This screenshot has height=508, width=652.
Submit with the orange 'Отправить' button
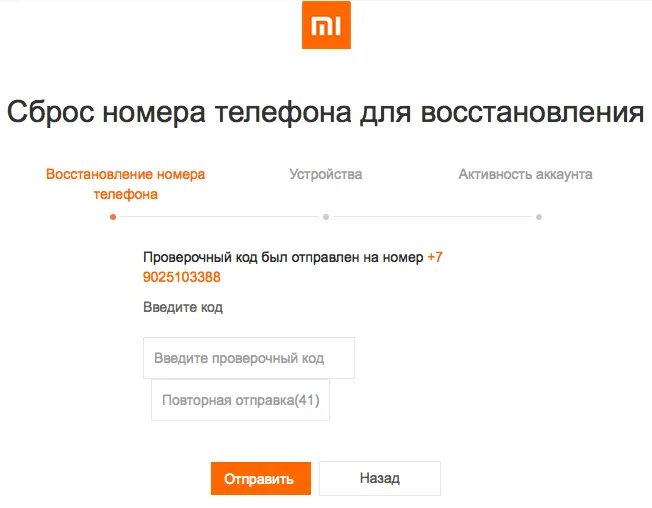(x=261, y=478)
